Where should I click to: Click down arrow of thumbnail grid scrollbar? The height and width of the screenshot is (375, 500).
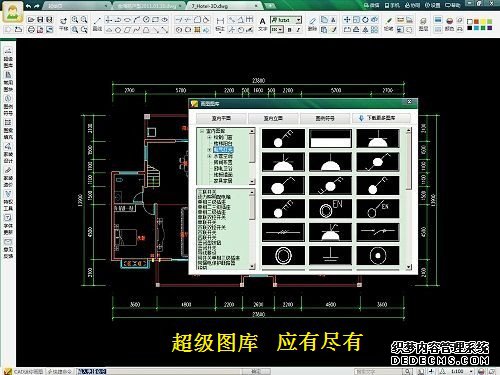click(x=409, y=267)
